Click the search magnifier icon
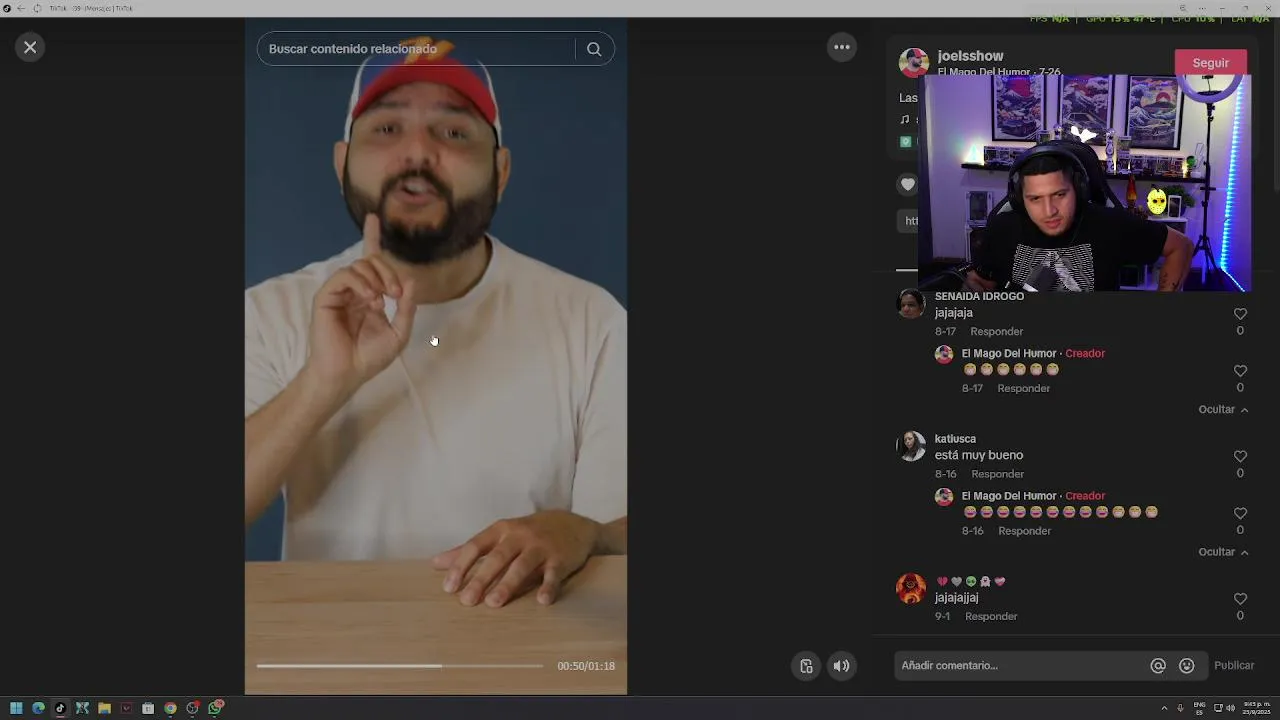The height and width of the screenshot is (720, 1280). click(x=594, y=49)
